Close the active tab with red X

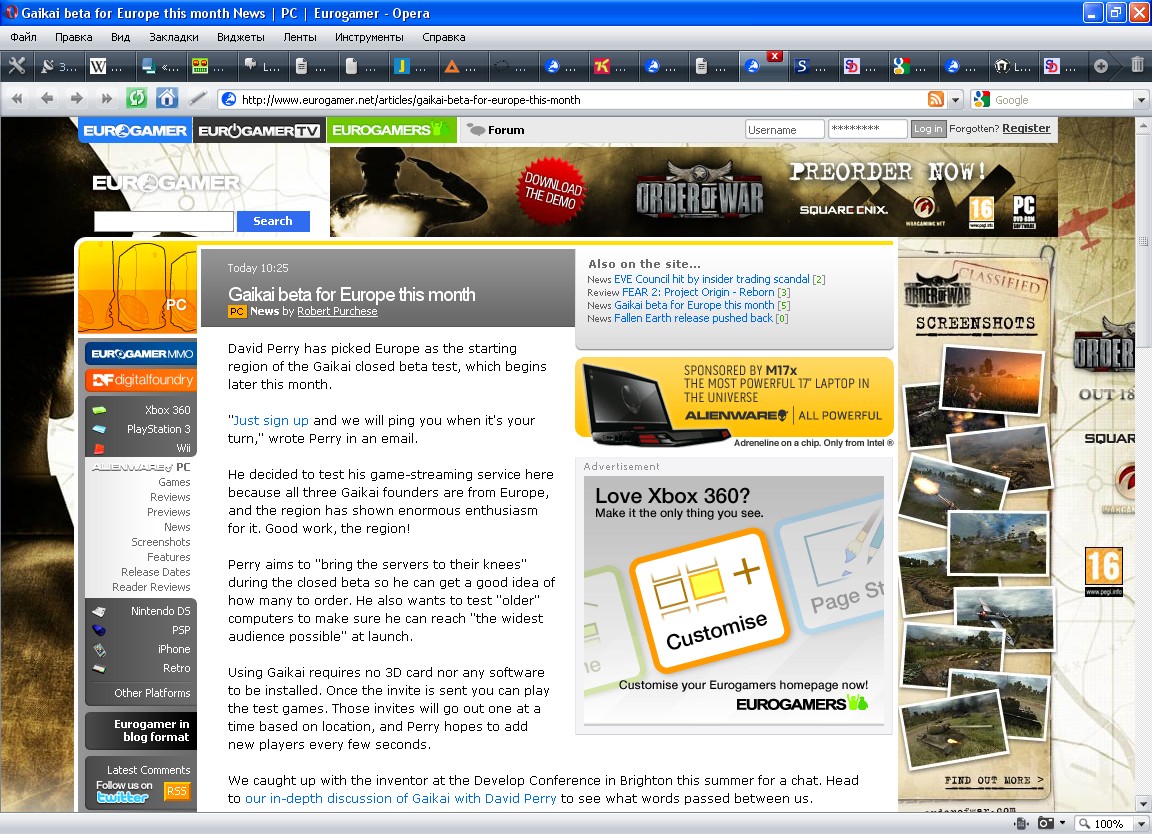[774, 56]
